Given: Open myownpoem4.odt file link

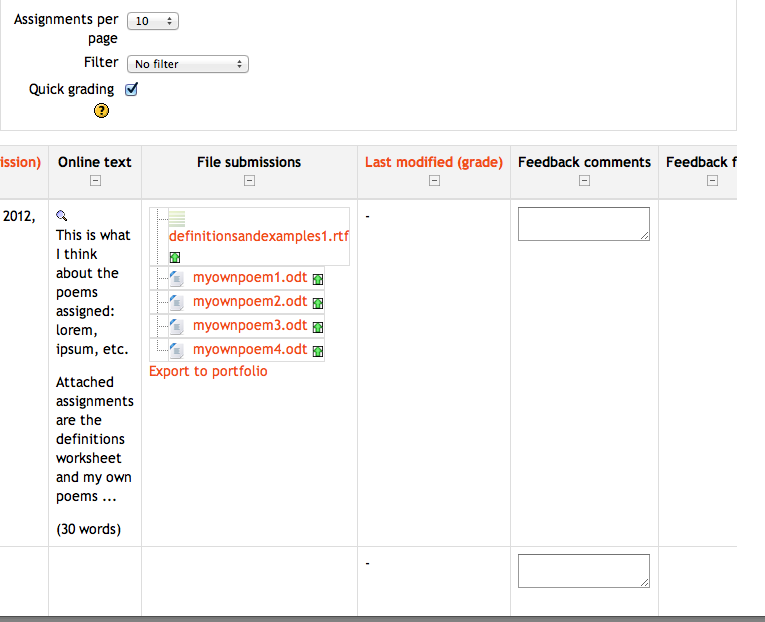Looking at the screenshot, I should click(250, 349).
